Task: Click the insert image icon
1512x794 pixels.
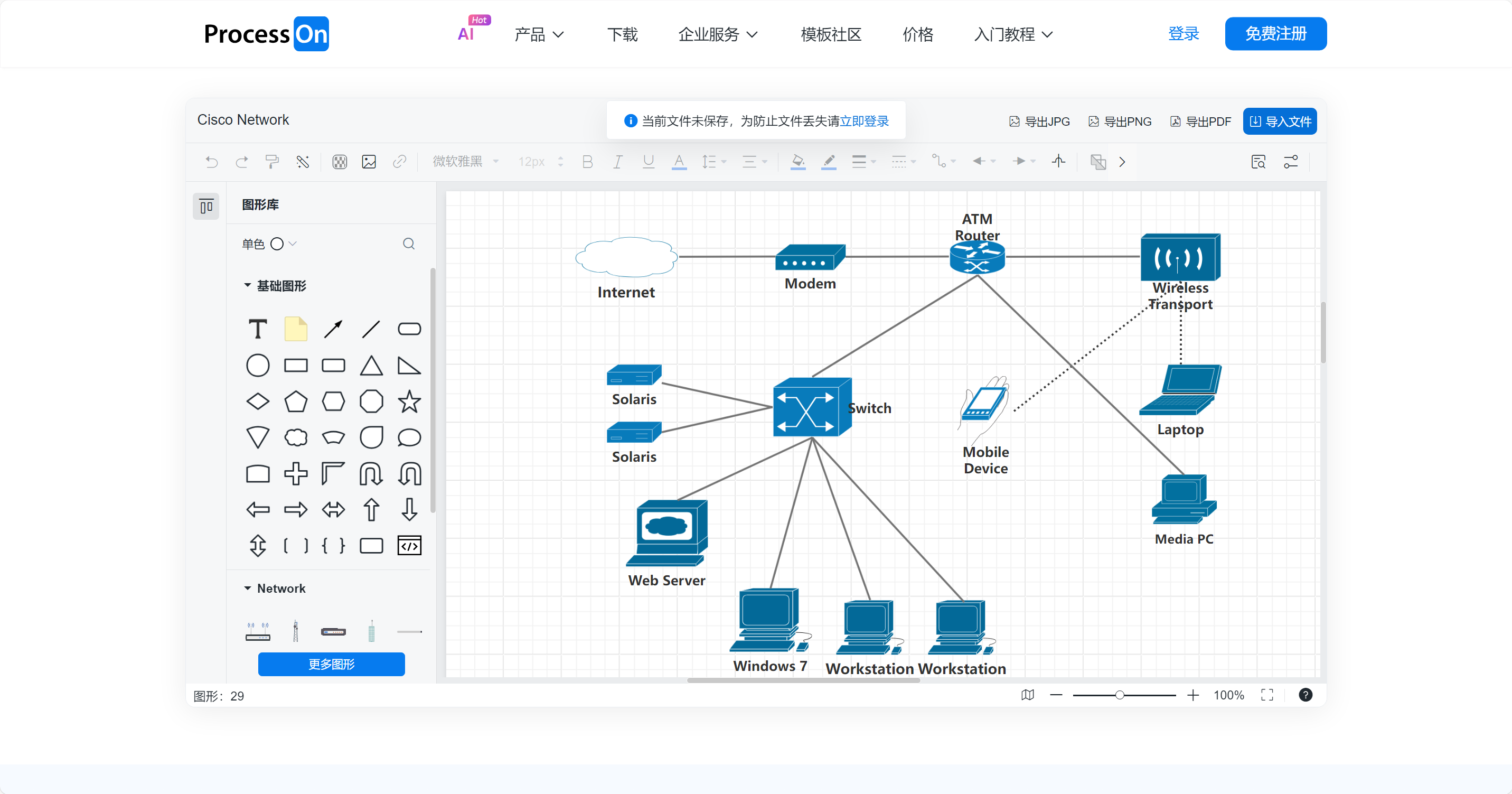Action: (369, 162)
